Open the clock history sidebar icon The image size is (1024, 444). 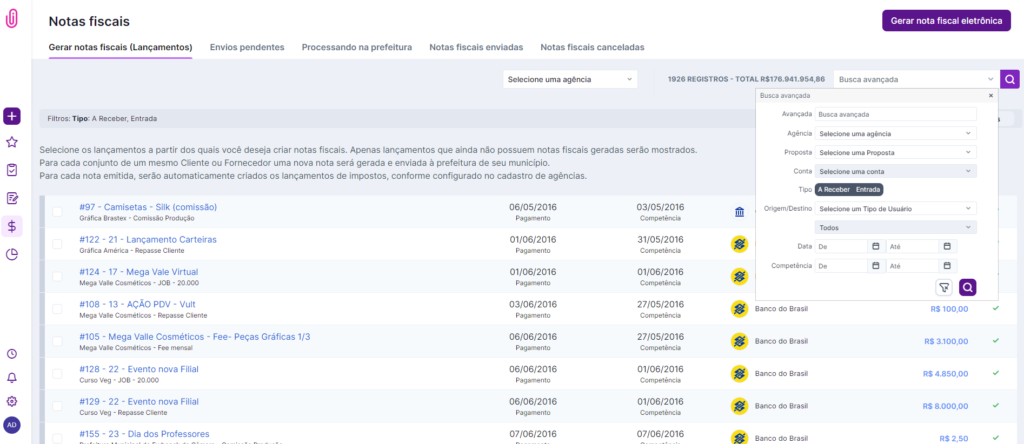tap(12, 354)
